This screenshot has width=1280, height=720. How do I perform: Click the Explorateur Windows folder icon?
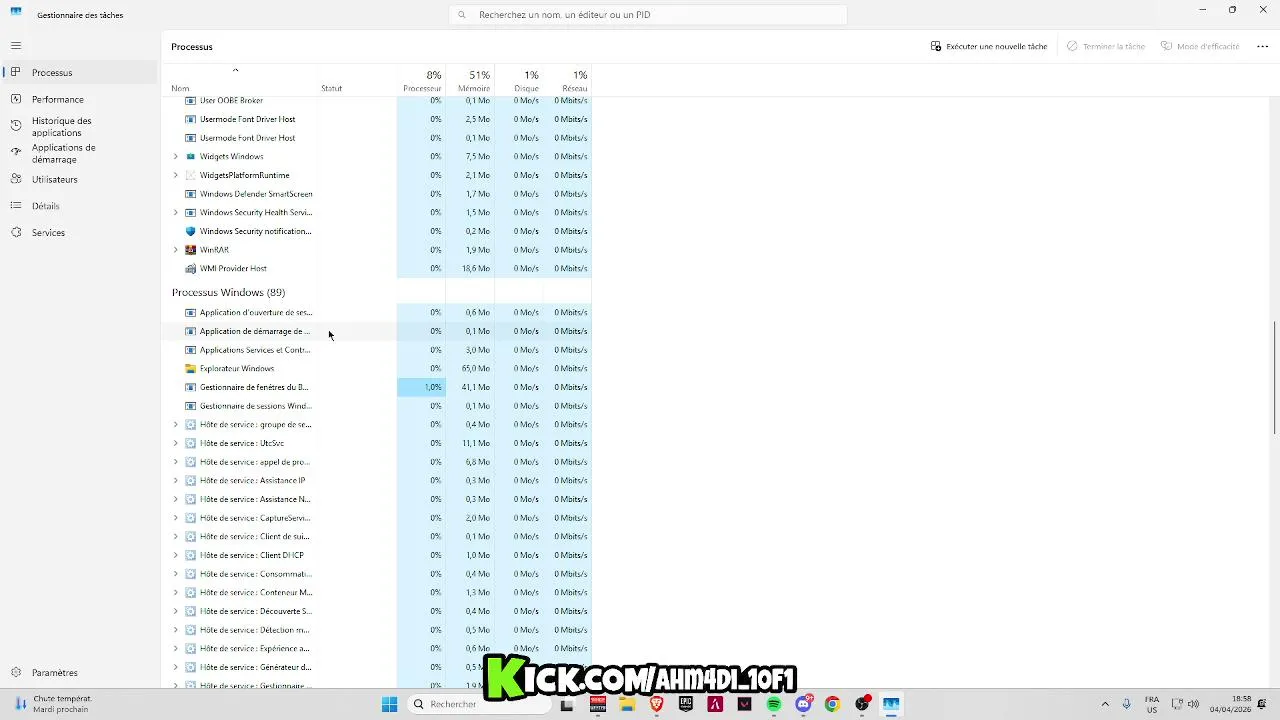191,368
